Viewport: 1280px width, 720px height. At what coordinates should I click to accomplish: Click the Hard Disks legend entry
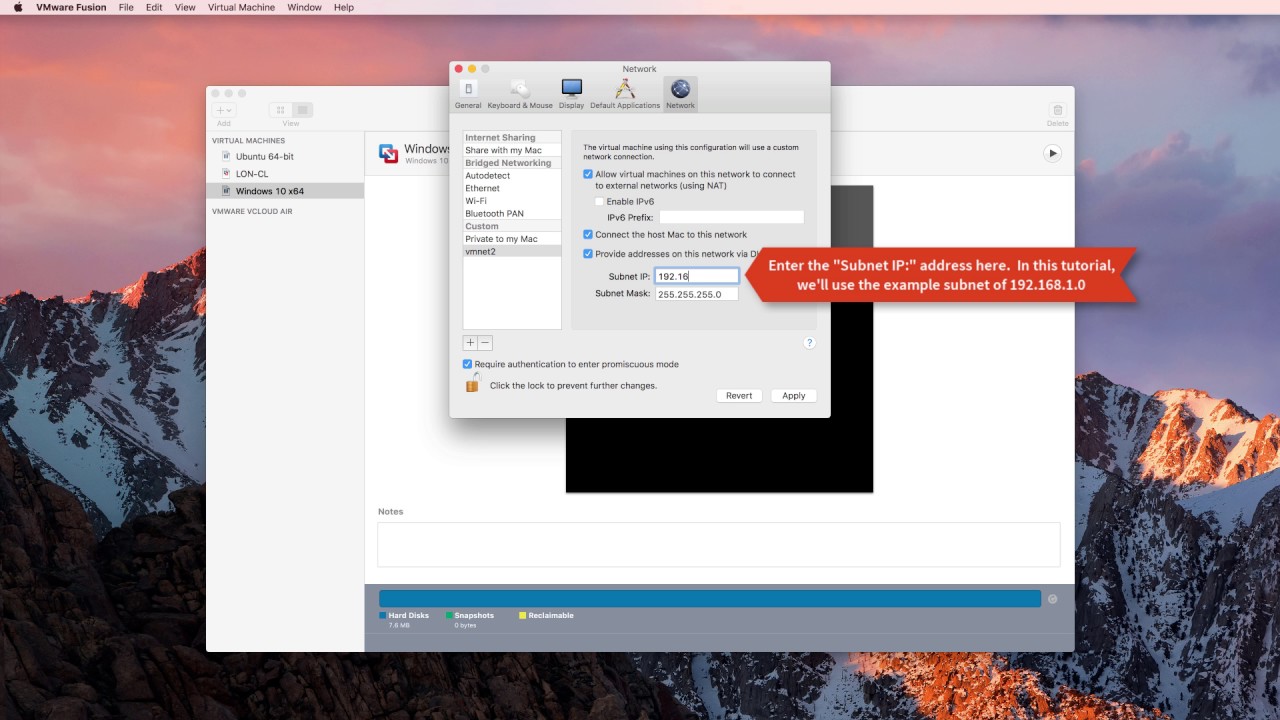click(x=404, y=616)
